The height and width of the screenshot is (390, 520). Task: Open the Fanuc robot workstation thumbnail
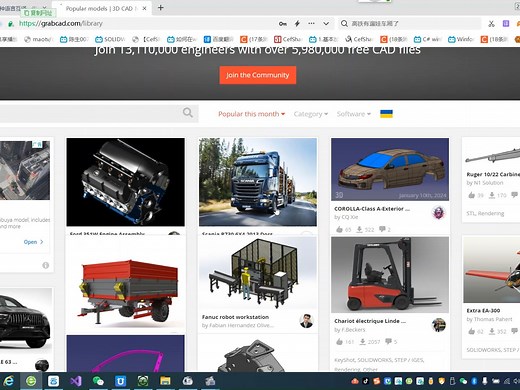click(x=258, y=273)
